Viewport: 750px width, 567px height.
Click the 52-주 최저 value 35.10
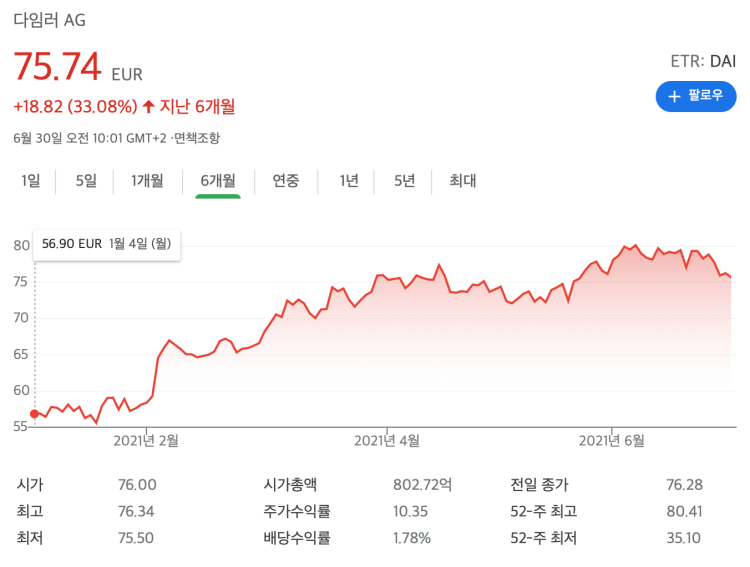[684, 538]
